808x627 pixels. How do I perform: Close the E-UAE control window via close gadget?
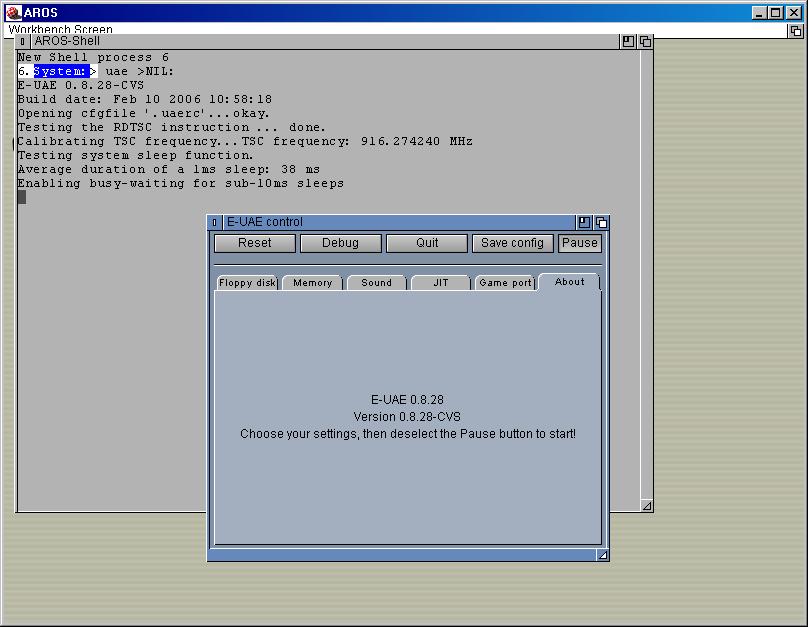214,222
